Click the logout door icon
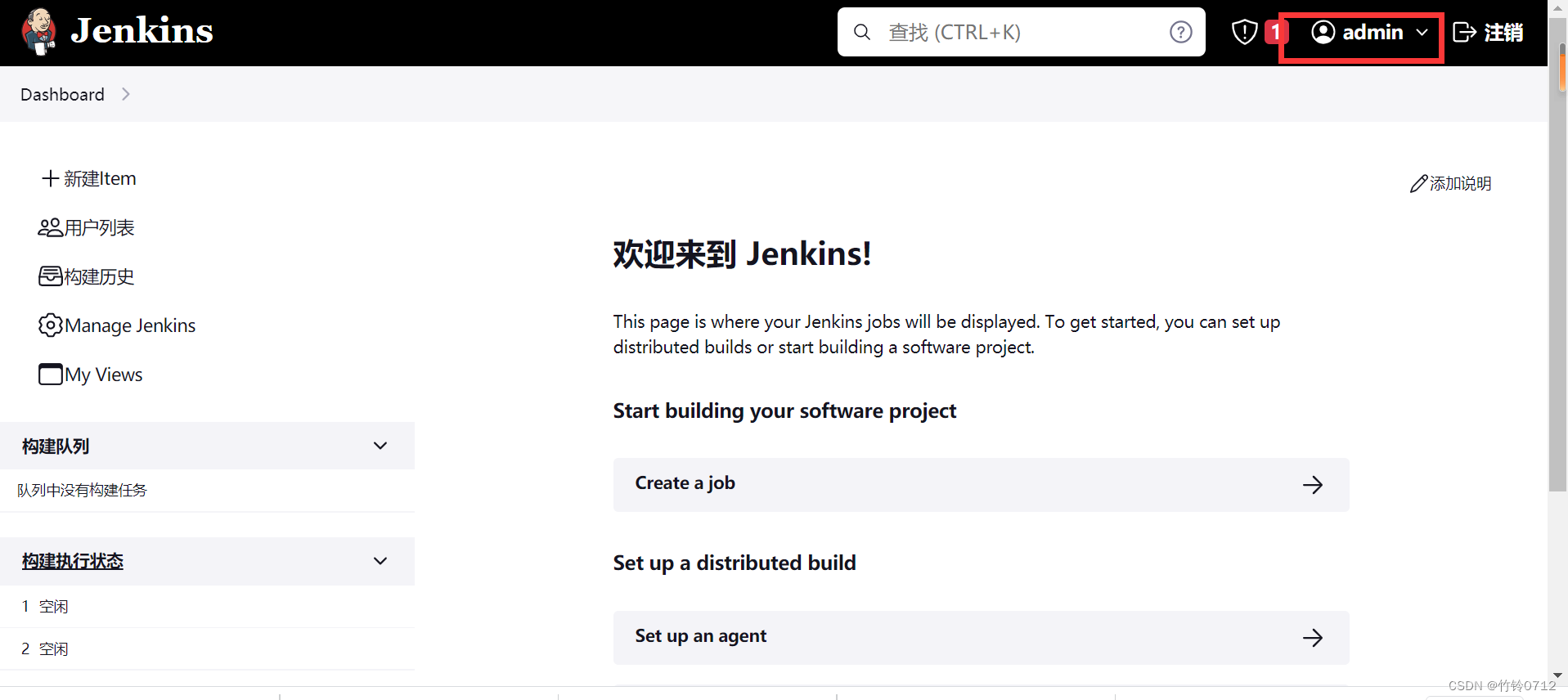 tap(1464, 32)
